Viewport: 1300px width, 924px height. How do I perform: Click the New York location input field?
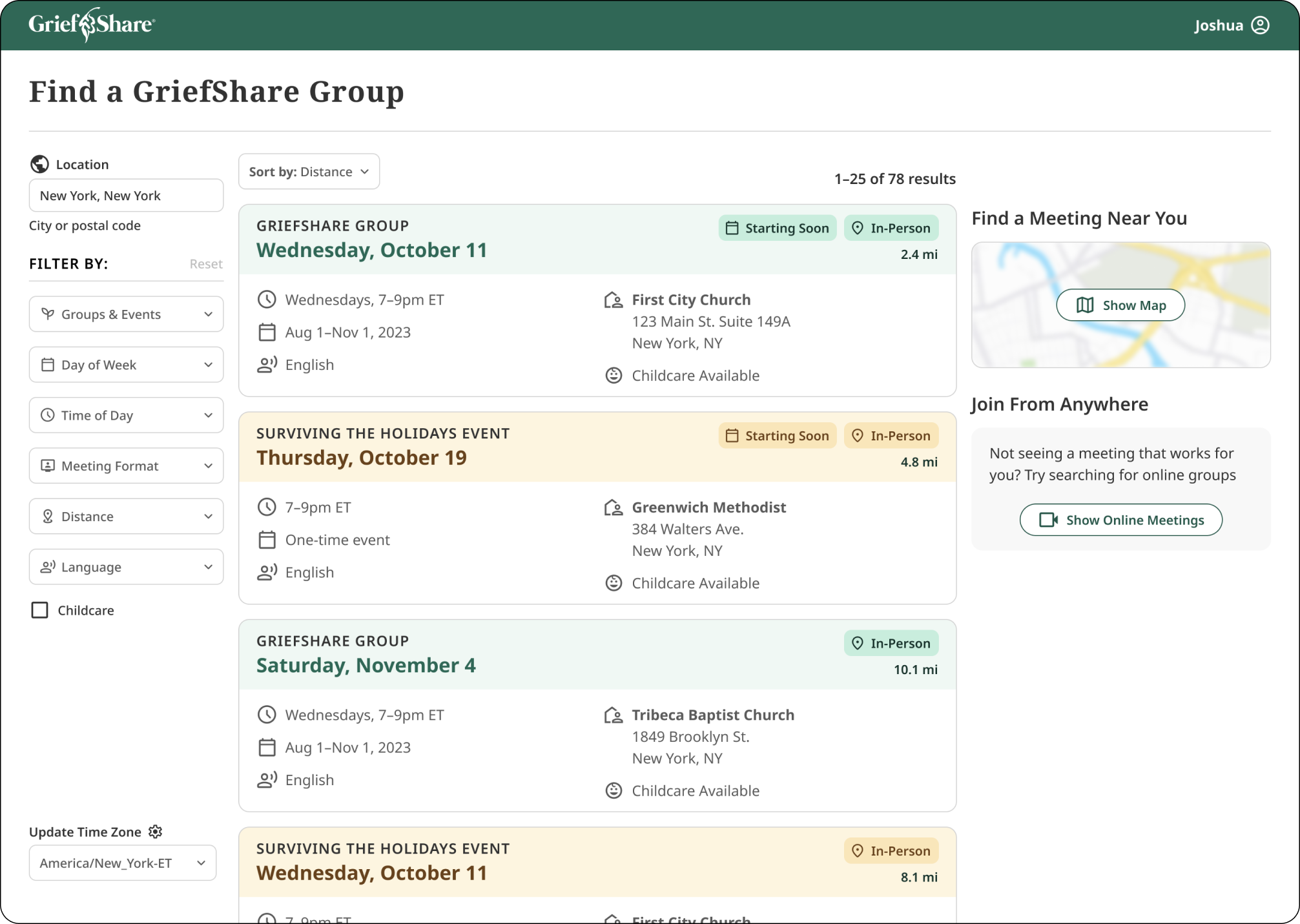[x=126, y=196]
